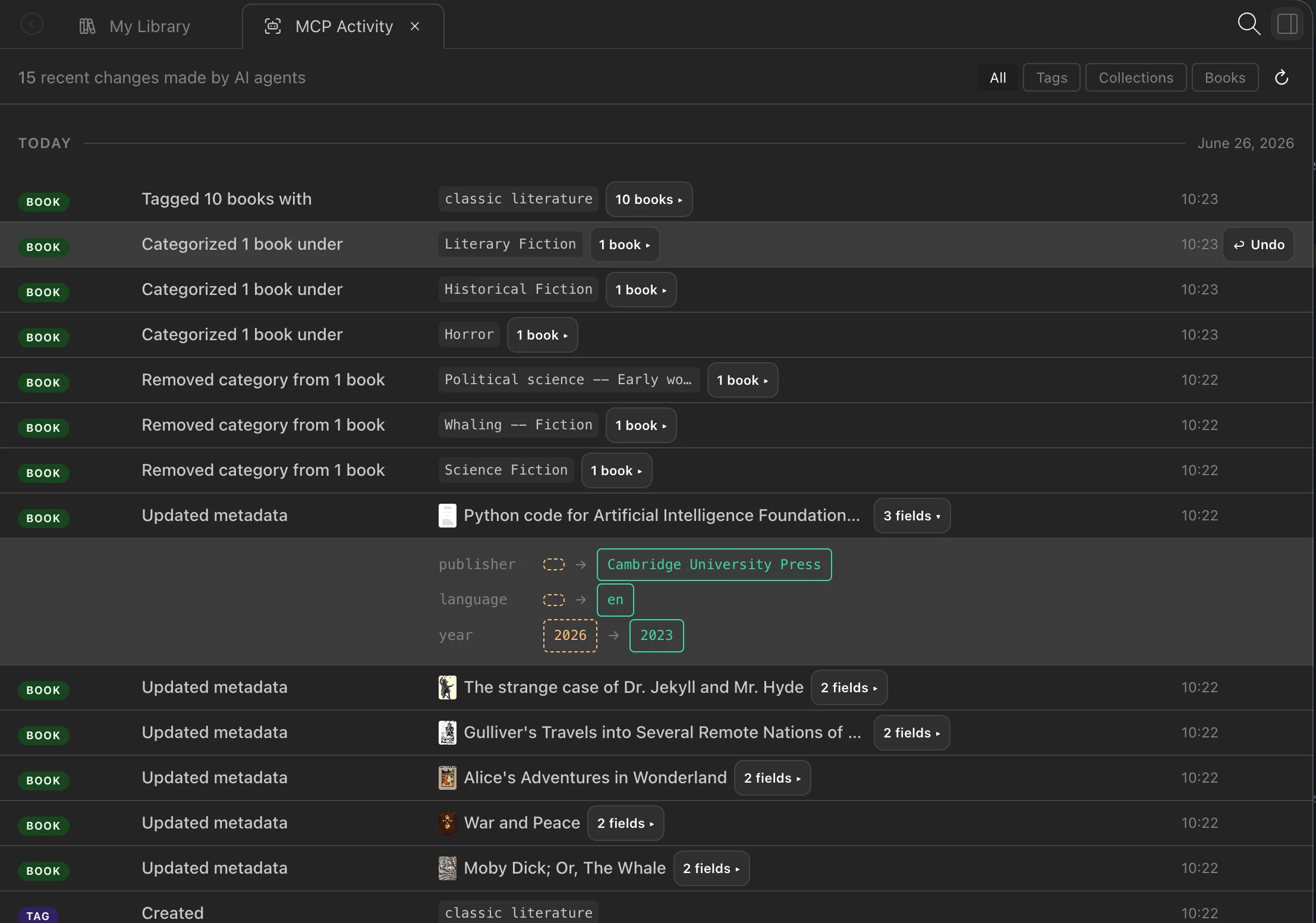Click the classic literature tag in Created row
This screenshot has width=1316, height=923.
pos(519,913)
